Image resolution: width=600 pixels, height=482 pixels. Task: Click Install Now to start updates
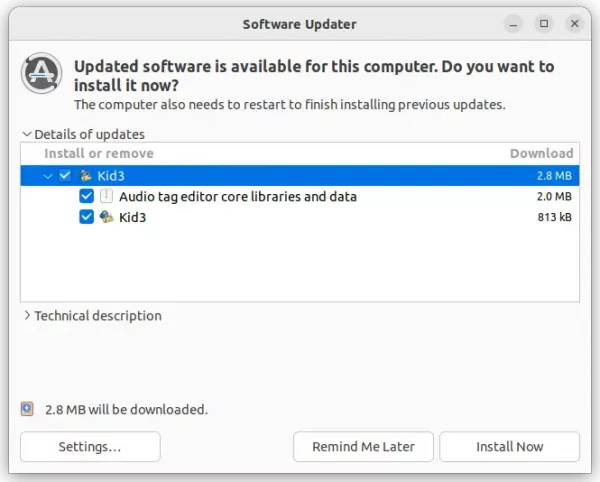(509, 446)
